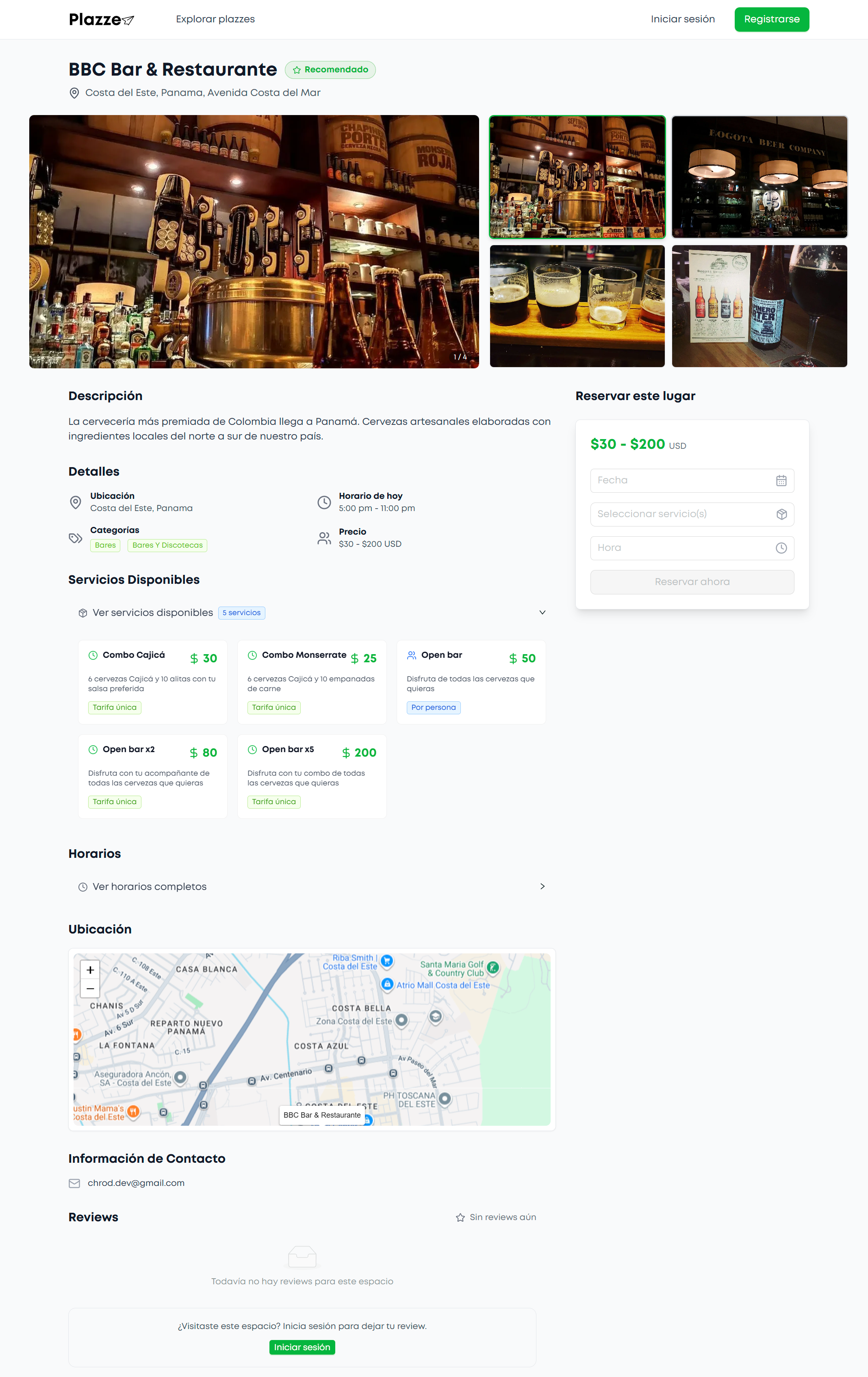Click the clock icon on Open bar x2
868x1377 pixels.
[x=93, y=750]
